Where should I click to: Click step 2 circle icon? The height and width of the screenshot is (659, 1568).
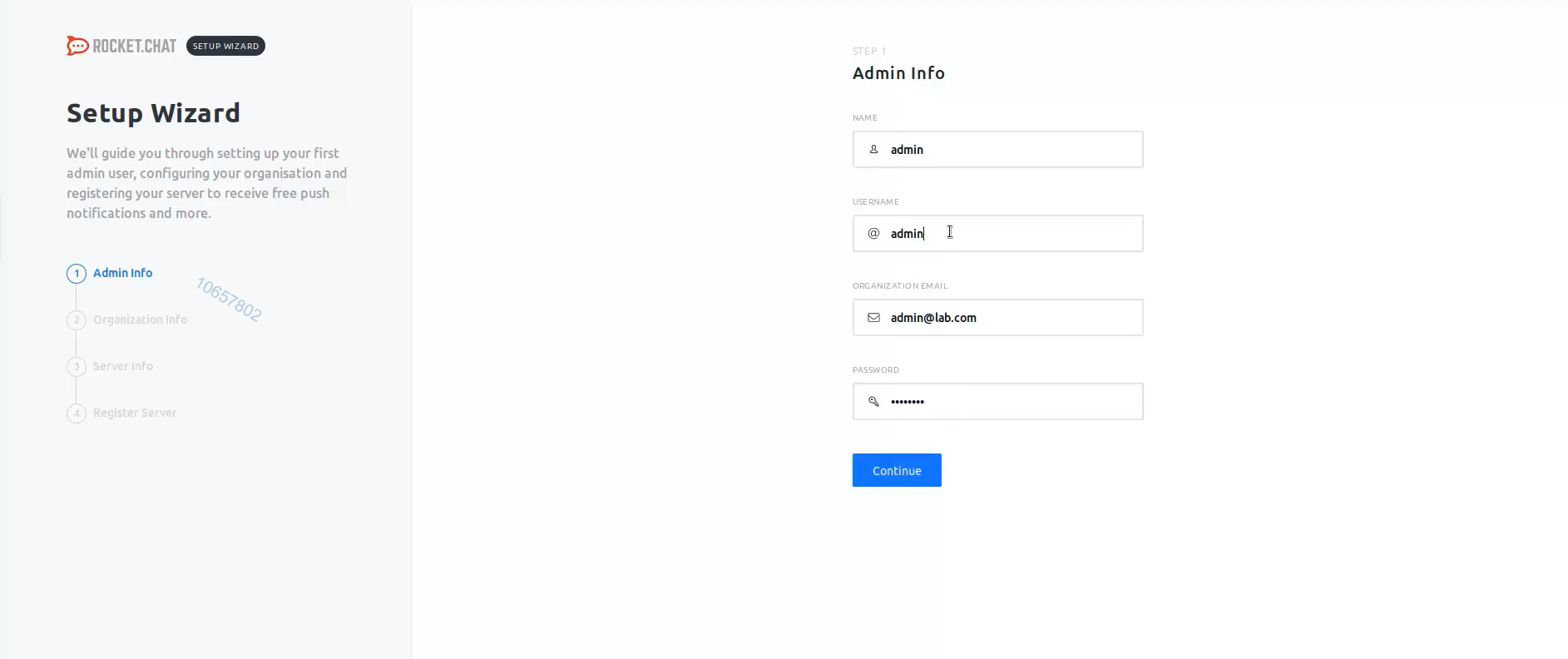pos(77,320)
